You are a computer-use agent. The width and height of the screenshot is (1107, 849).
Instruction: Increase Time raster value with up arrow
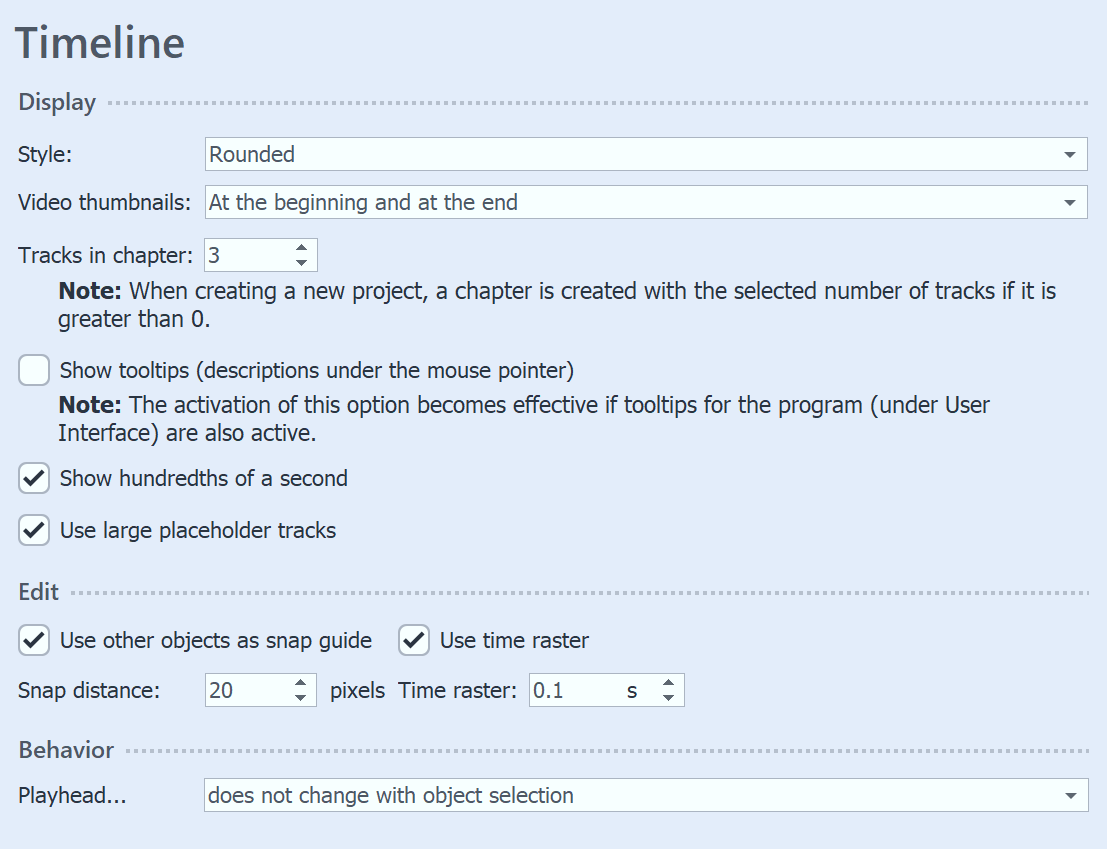click(669, 683)
